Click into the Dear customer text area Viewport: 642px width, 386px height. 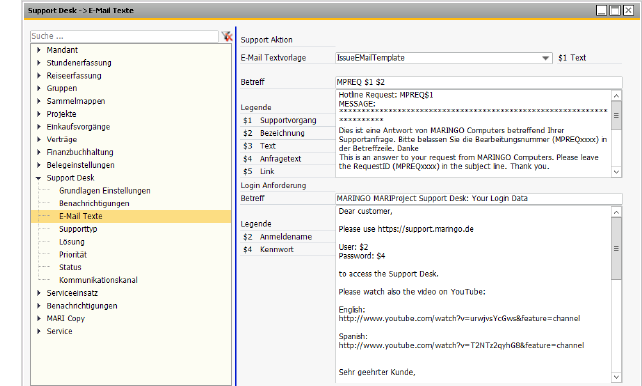(473, 294)
